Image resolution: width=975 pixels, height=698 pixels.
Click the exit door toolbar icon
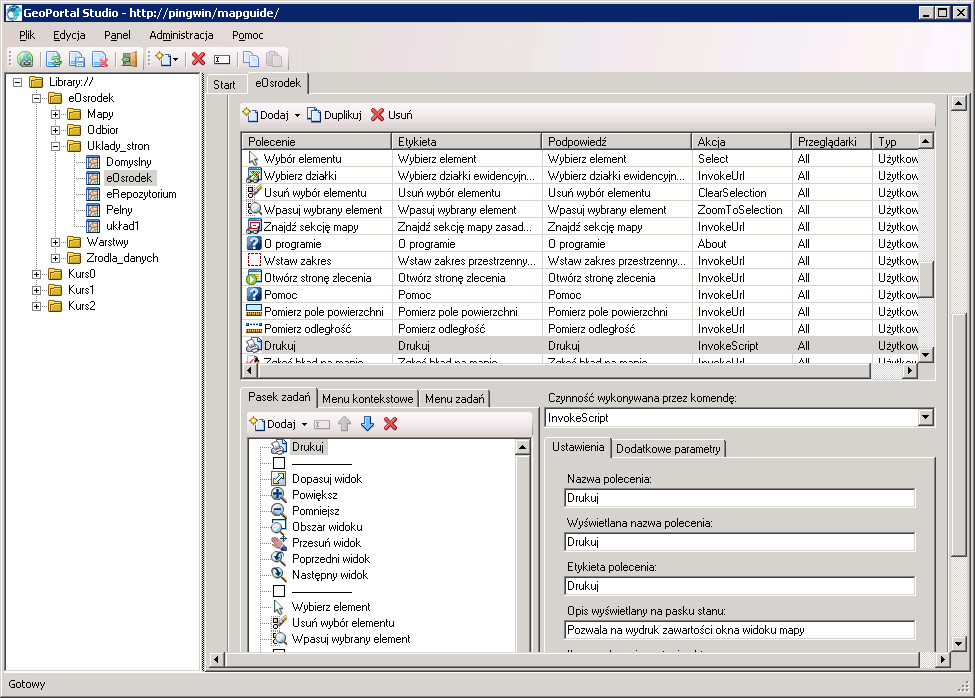click(x=129, y=59)
